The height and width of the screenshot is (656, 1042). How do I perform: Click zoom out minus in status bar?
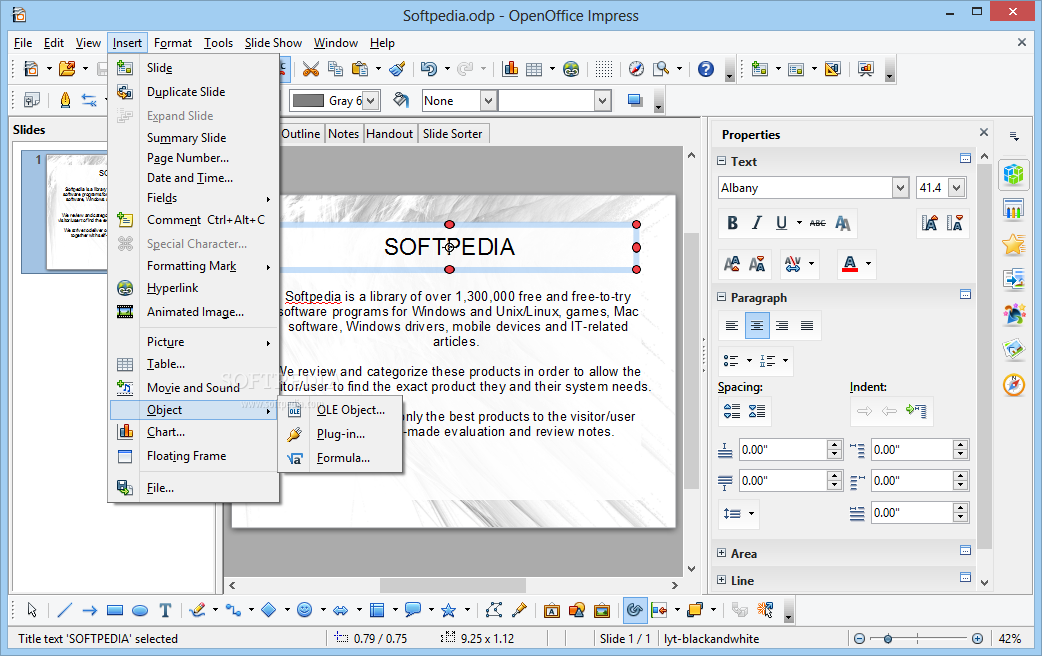pos(859,639)
